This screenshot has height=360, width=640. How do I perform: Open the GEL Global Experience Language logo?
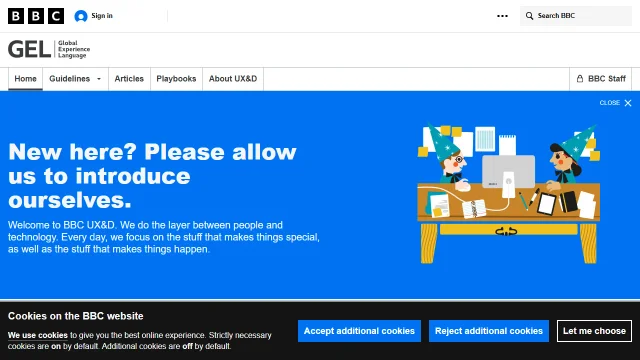[49, 49]
